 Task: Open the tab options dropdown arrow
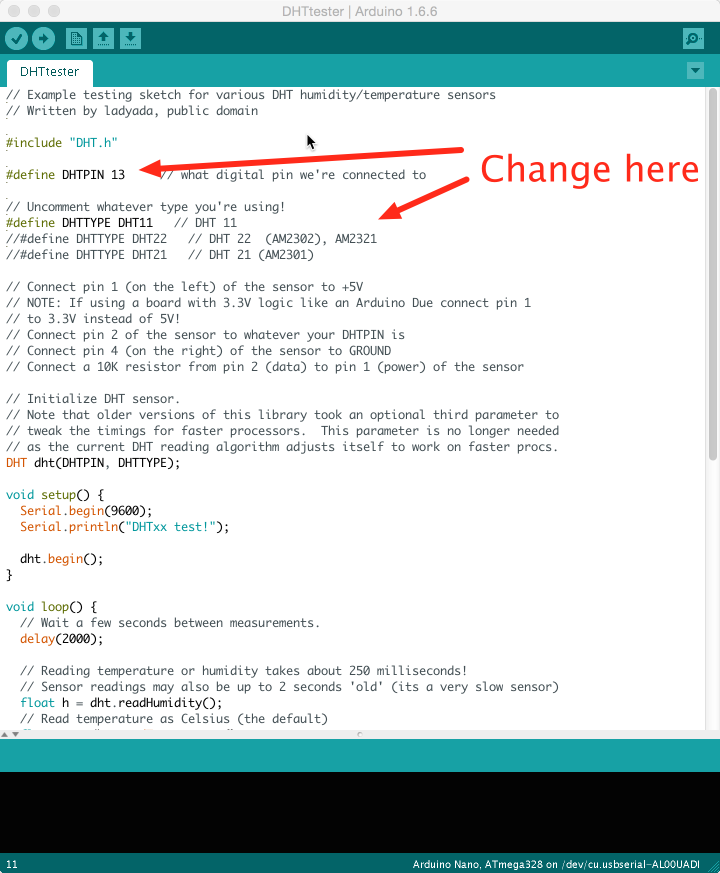coord(696,71)
